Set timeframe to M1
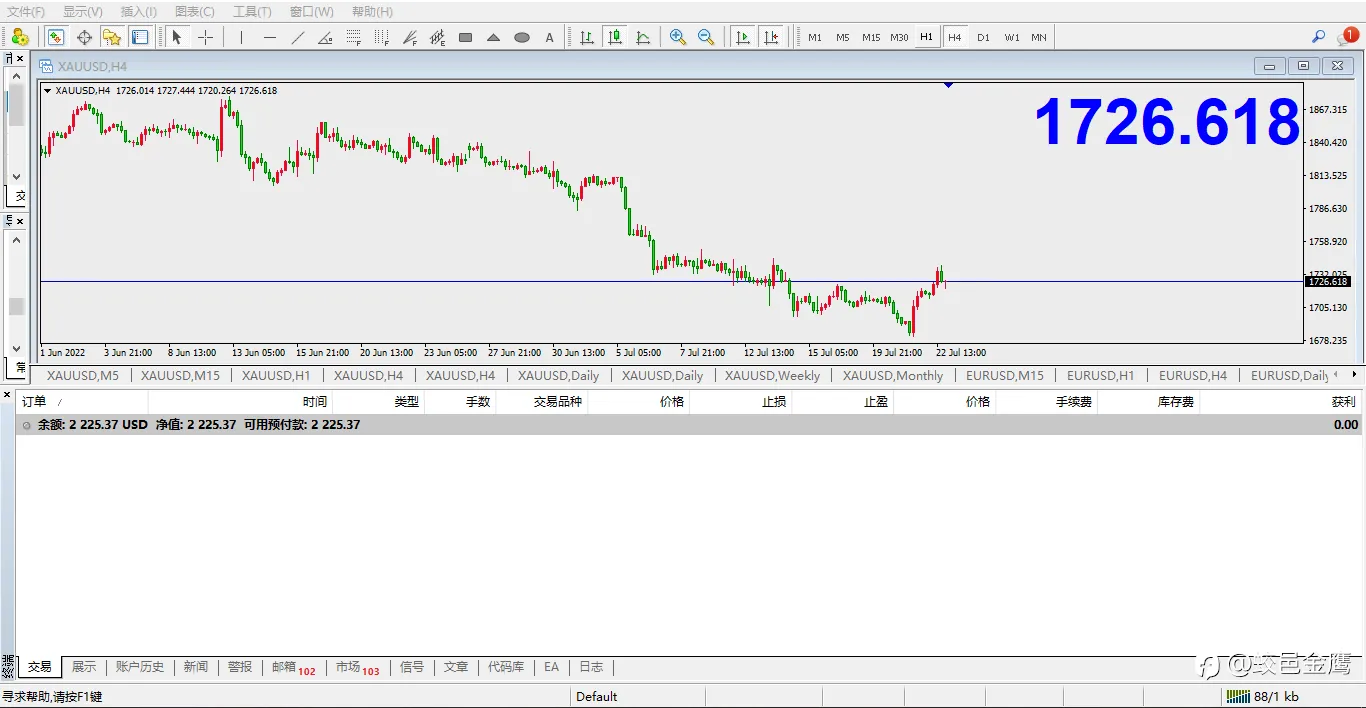 point(815,37)
